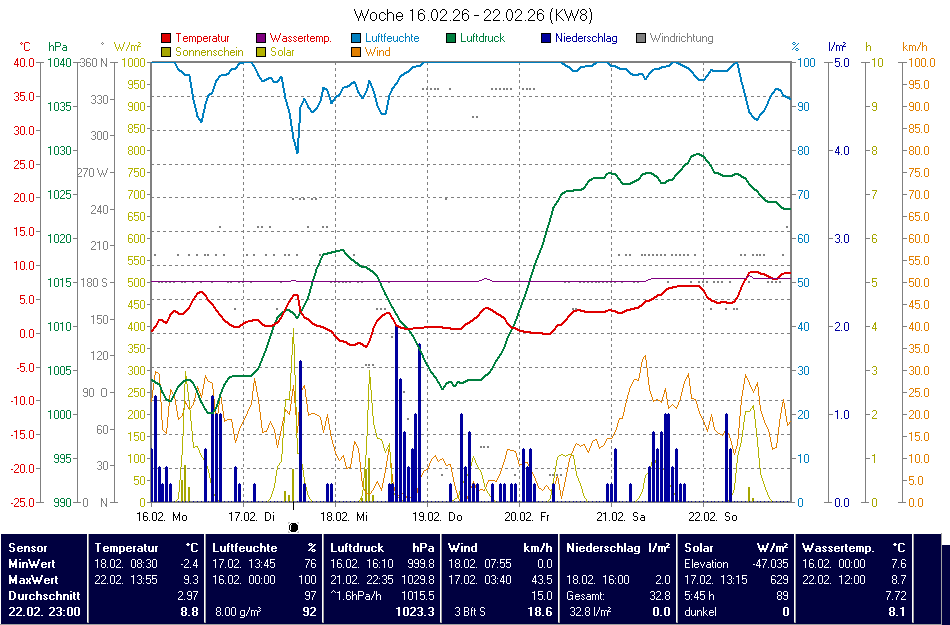The width and height of the screenshot is (950, 625).
Task: Click the purple Wassertemp. legend swatch
Action: (x=262, y=38)
